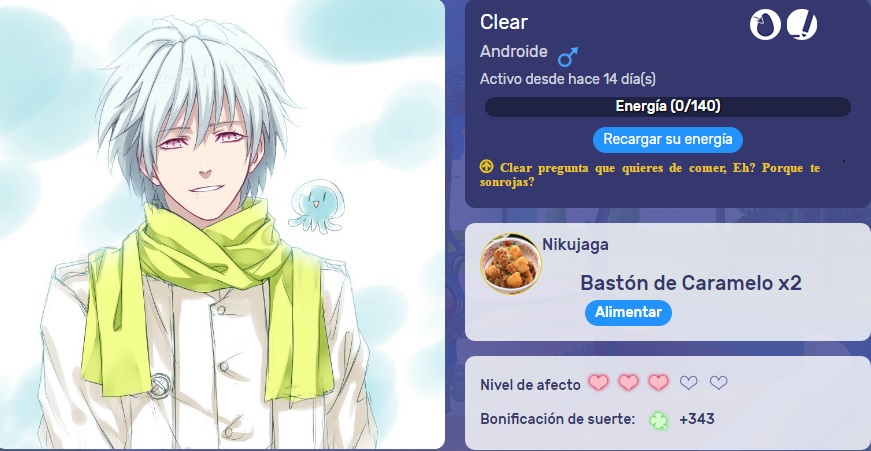Click the blue jellyfish beside Clear

coord(317,205)
